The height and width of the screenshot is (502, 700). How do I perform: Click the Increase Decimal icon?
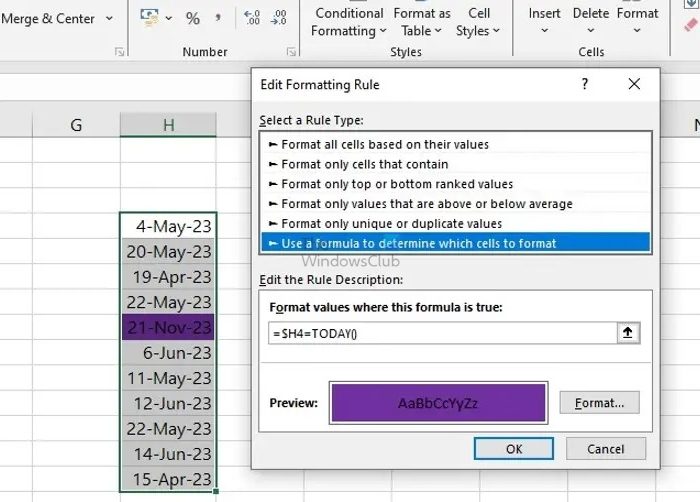click(252, 18)
